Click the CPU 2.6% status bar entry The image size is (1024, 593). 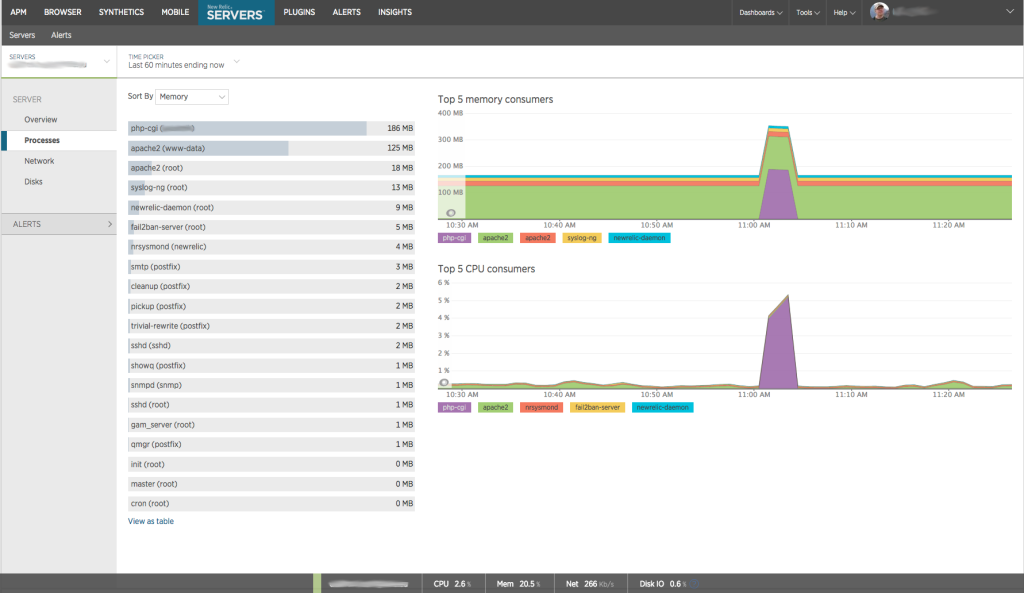click(453, 584)
